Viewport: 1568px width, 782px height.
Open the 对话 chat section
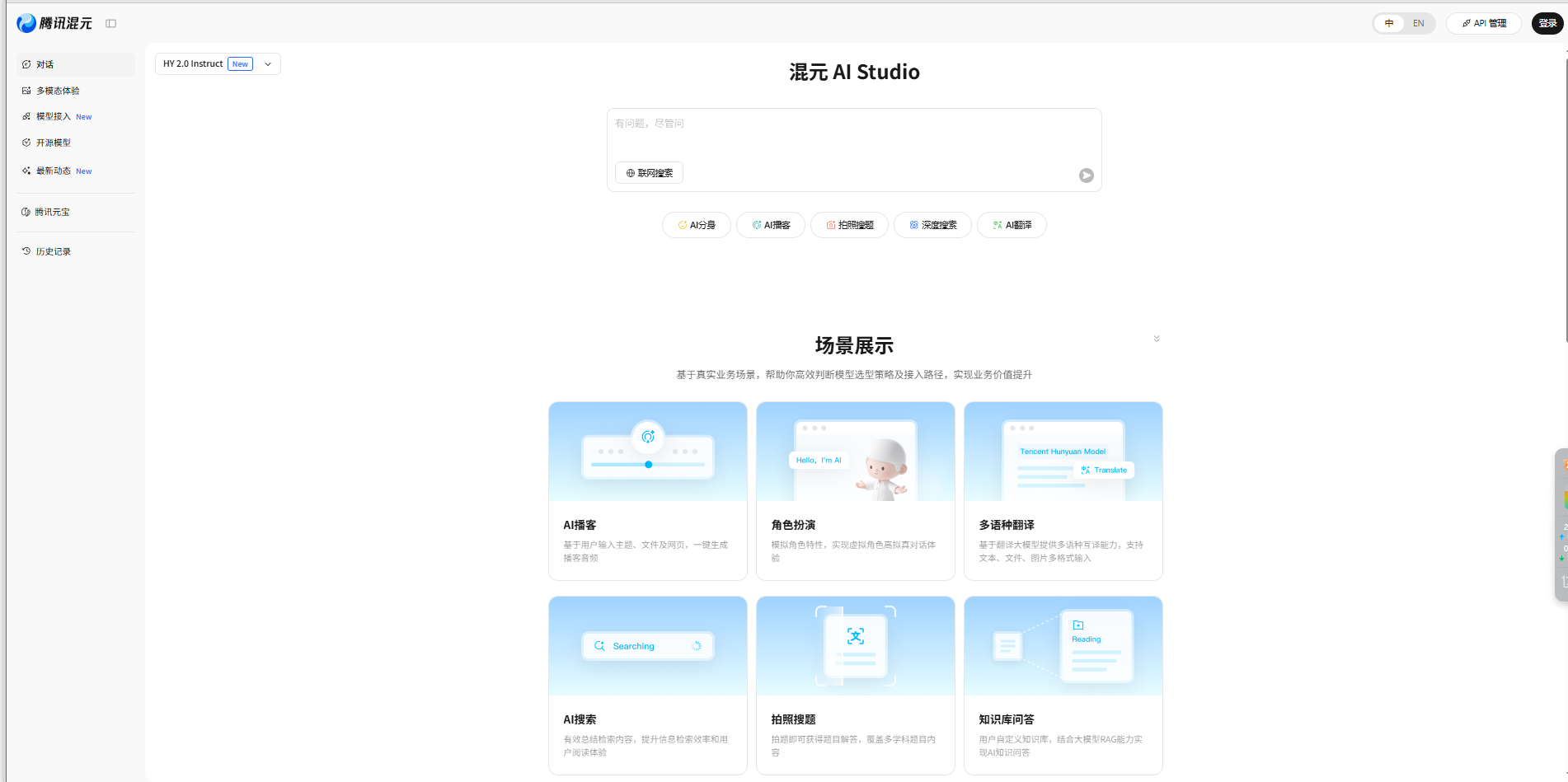76,64
